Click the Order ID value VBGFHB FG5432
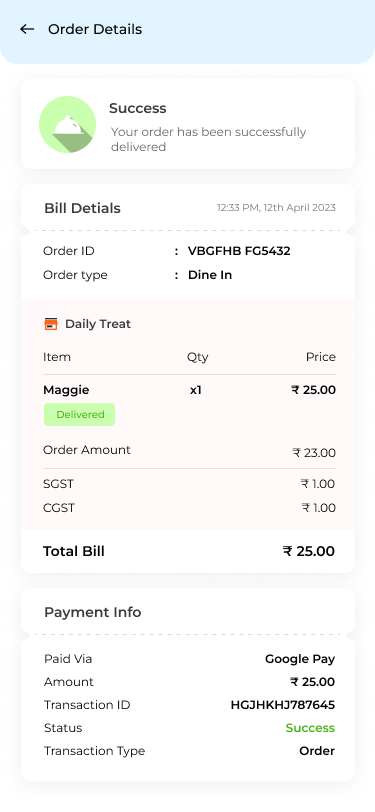375x812 pixels. click(x=239, y=251)
